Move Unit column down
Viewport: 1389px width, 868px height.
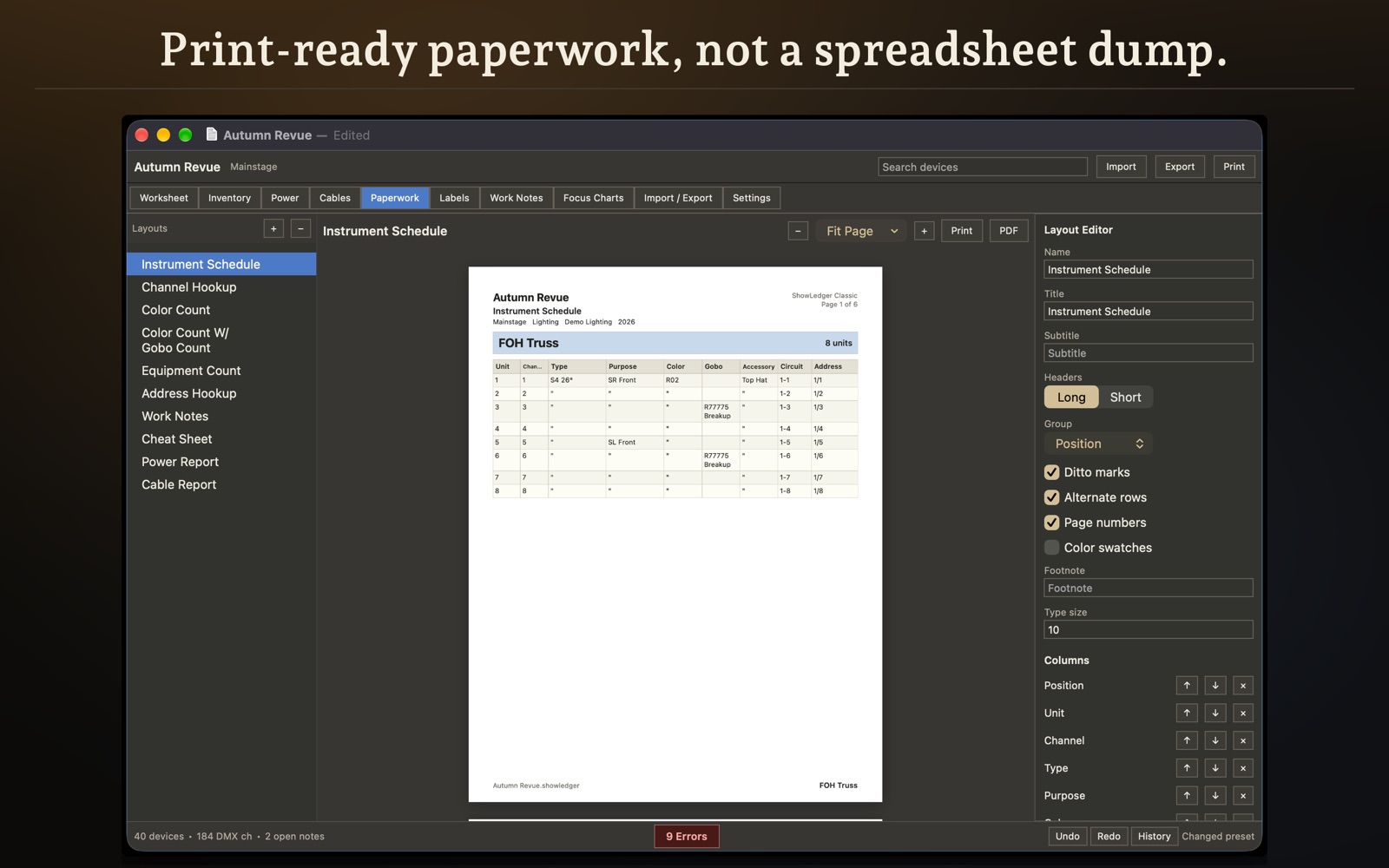pos(1215,713)
